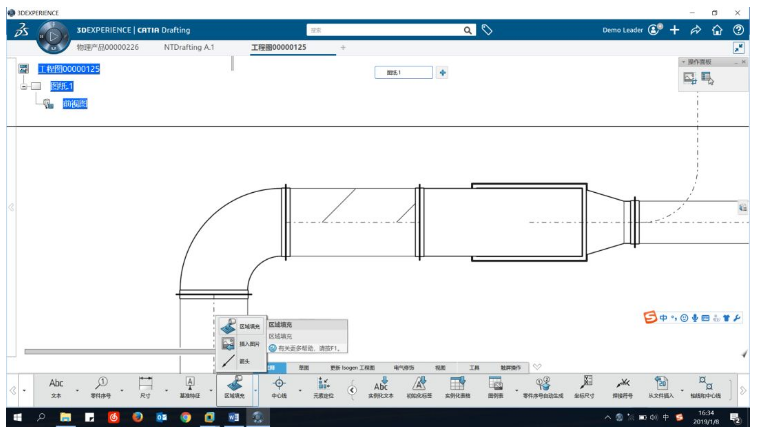The height and width of the screenshot is (432, 759).
Task: Open the 工具 action bar tab
Action: 474,368
